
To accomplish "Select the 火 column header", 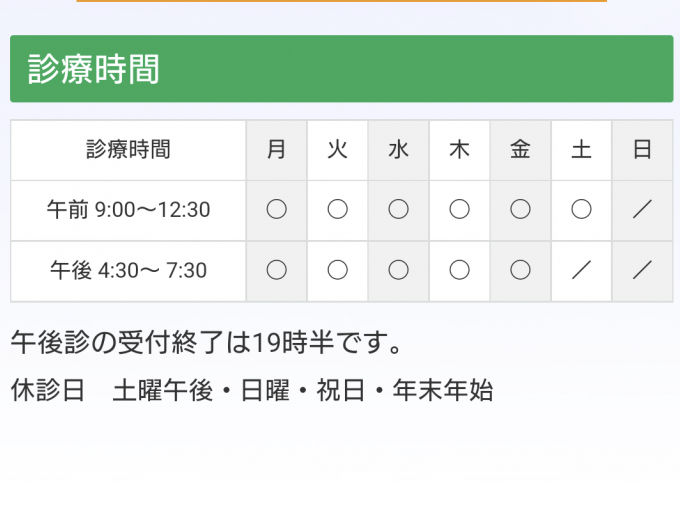I will pos(338,150).
